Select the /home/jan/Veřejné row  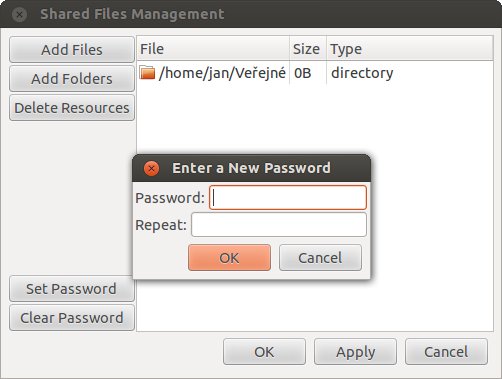point(315,73)
